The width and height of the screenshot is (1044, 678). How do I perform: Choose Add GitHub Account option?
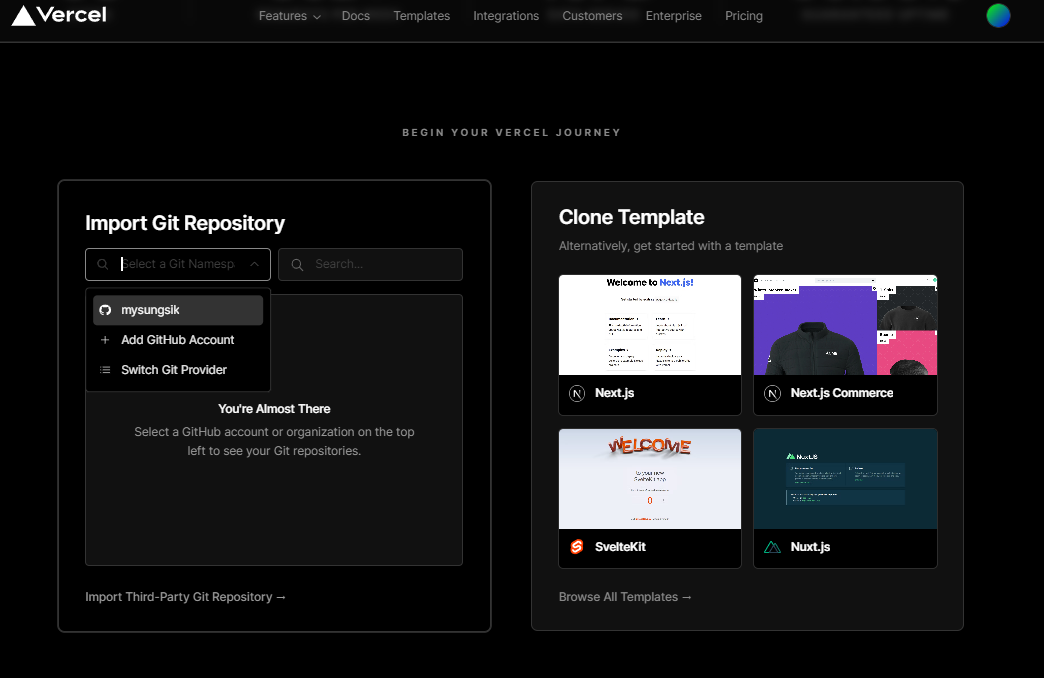click(x=178, y=340)
